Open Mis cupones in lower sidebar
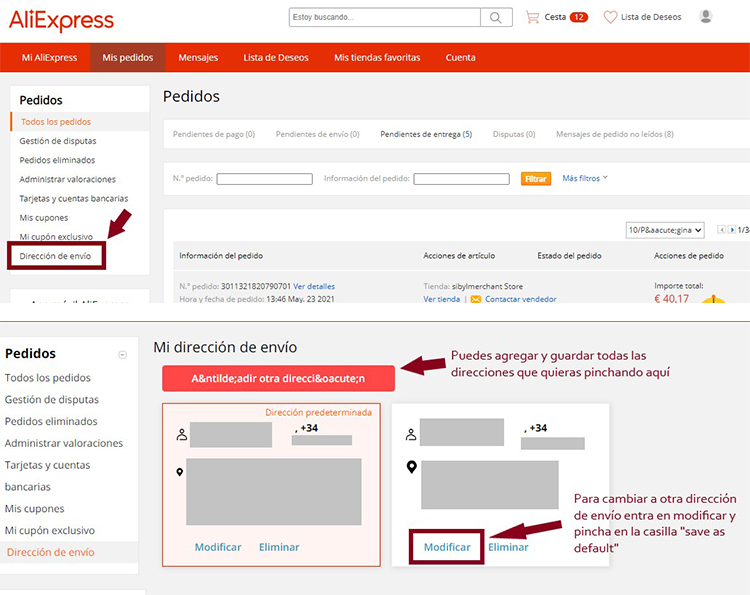750x595 pixels. coord(34,508)
